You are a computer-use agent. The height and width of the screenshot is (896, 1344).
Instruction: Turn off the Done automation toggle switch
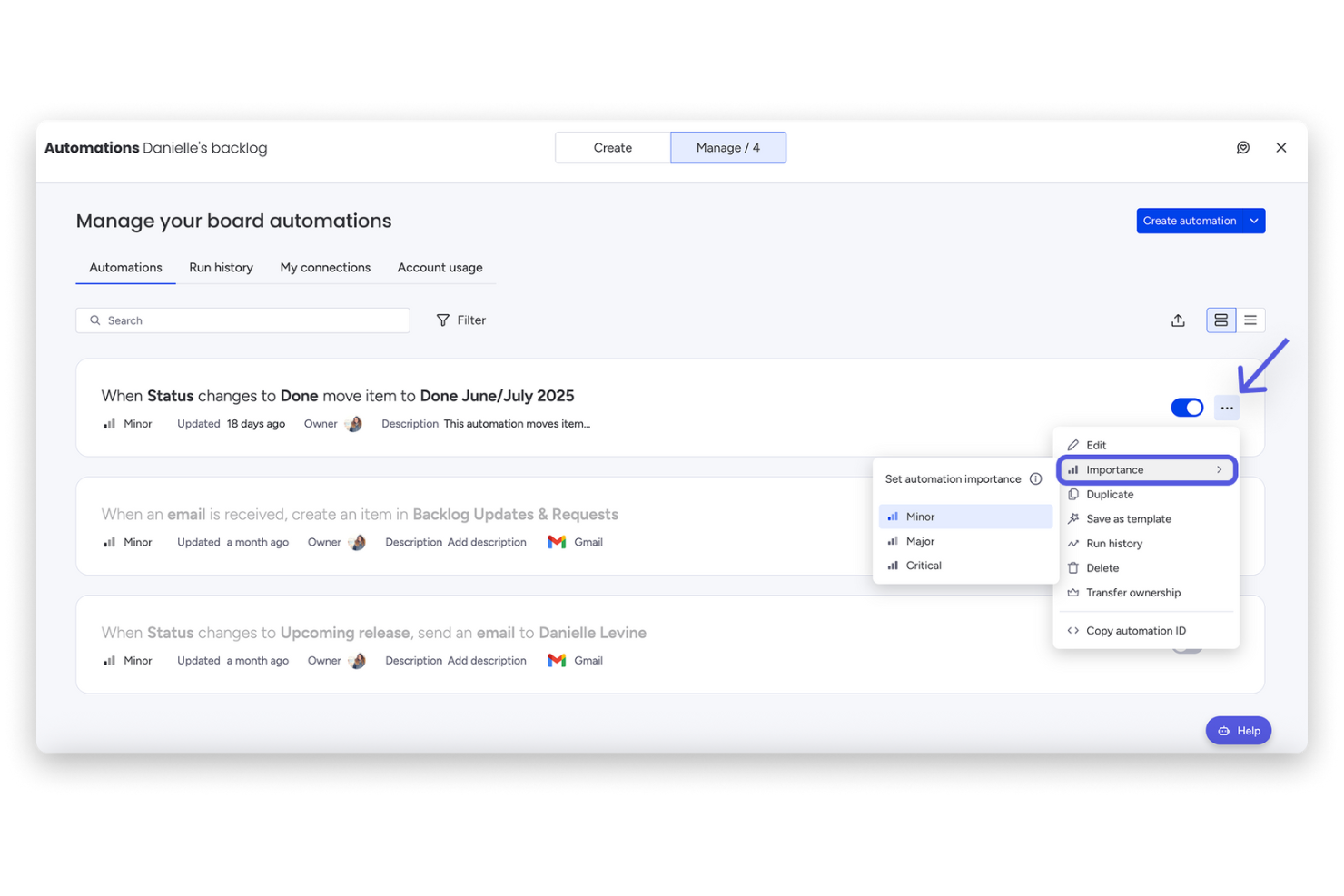click(1187, 408)
